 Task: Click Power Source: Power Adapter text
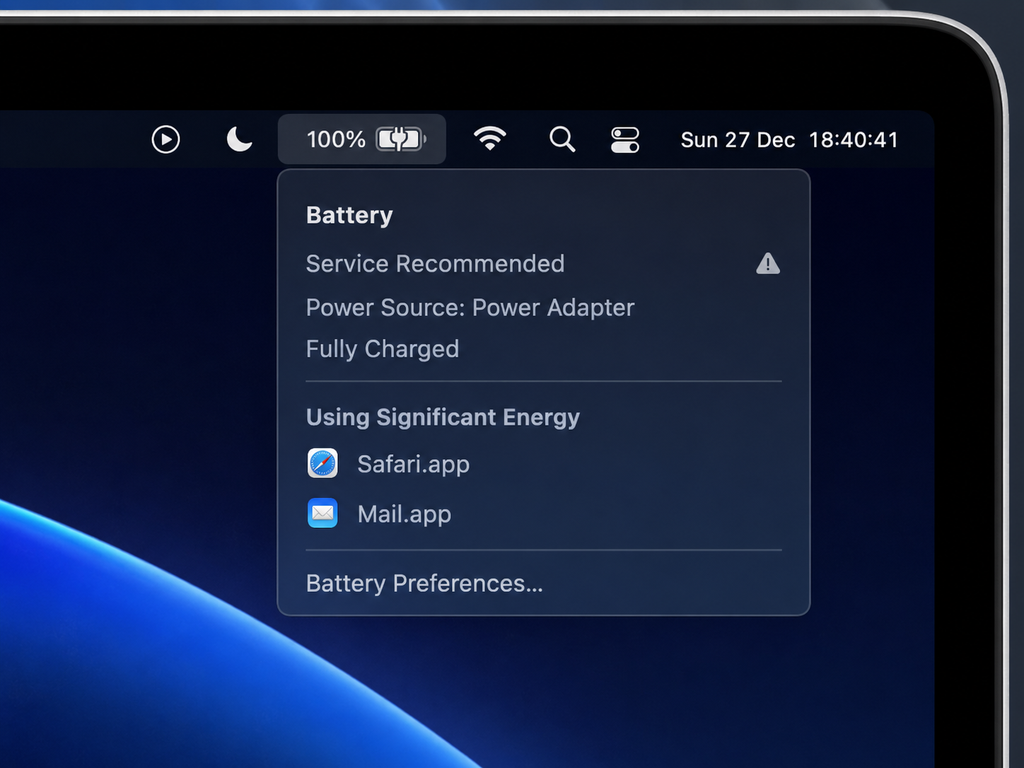coord(470,308)
